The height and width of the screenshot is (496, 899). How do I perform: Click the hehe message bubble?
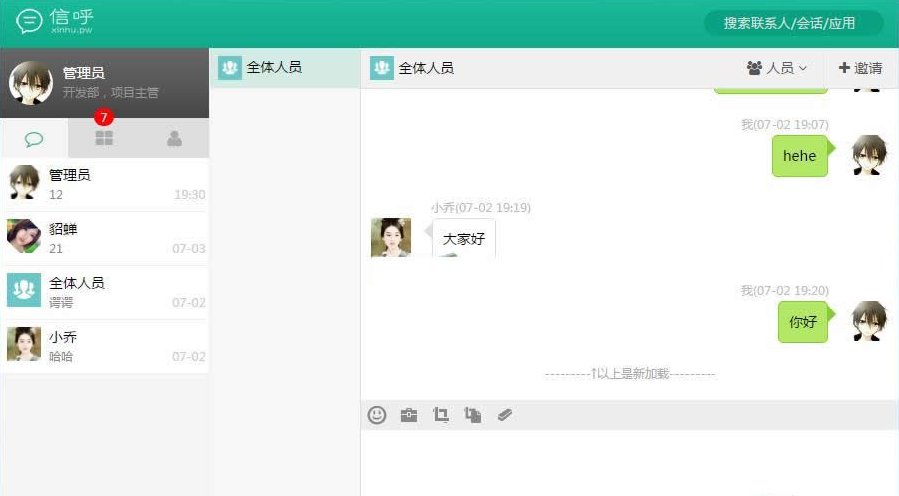click(800, 156)
